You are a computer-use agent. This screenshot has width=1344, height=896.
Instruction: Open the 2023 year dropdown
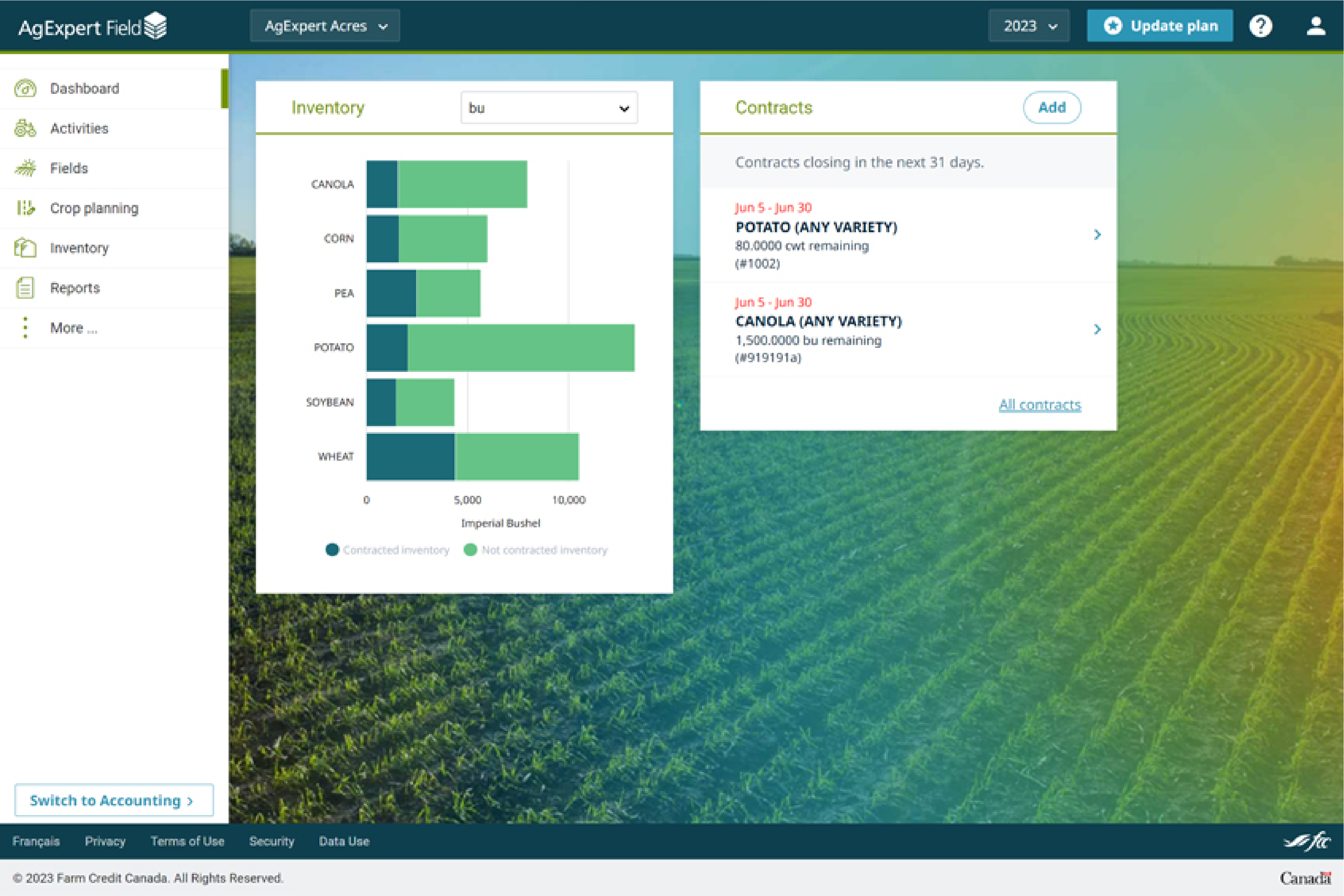pos(1029,26)
